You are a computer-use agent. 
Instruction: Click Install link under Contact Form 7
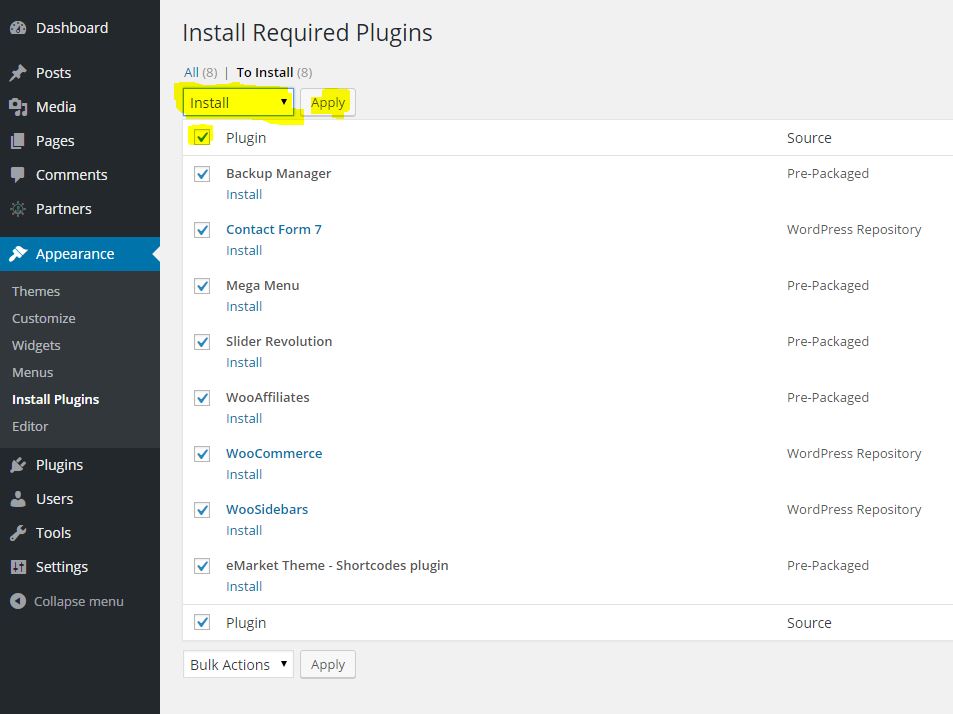(244, 250)
